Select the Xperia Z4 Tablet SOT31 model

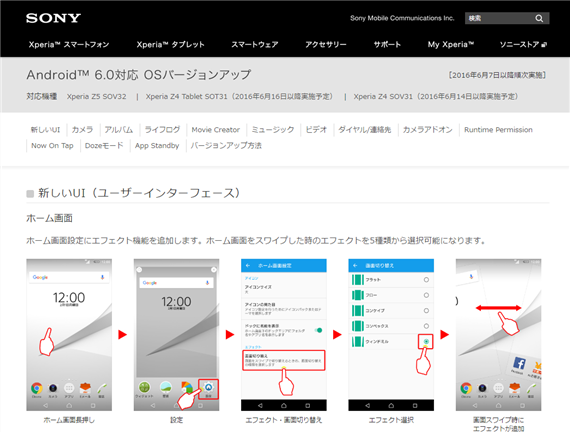click(239, 96)
